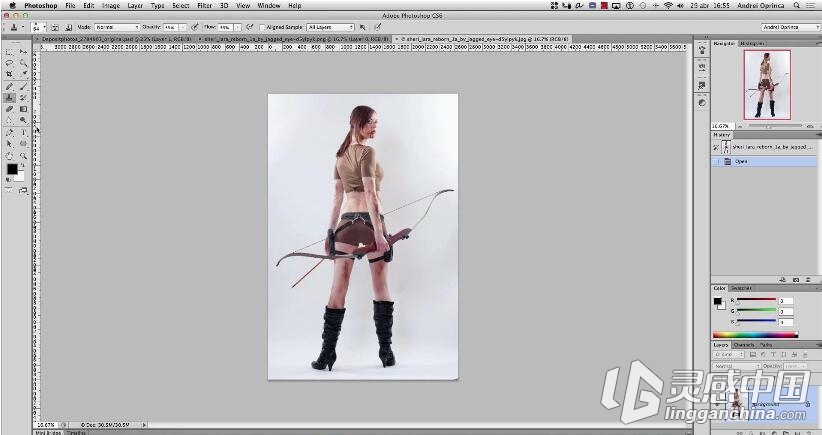This screenshot has height=435, width=822.
Task: Set history brush source on snapshot row
Action: point(716,147)
